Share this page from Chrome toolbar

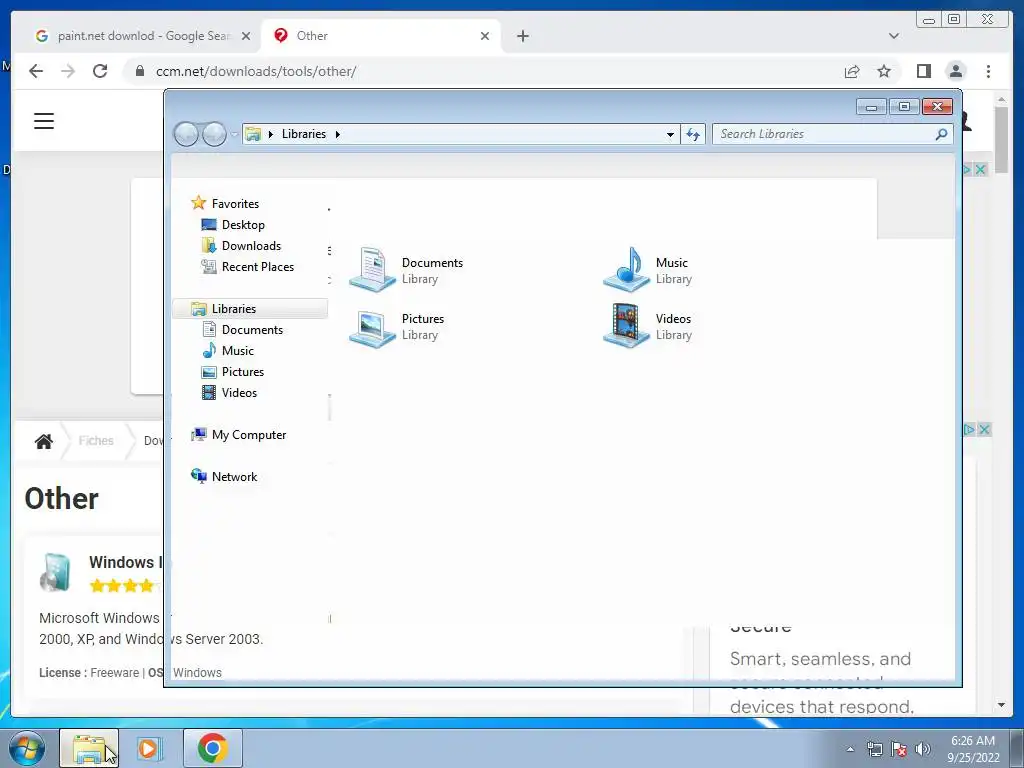click(x=852, y=71)
